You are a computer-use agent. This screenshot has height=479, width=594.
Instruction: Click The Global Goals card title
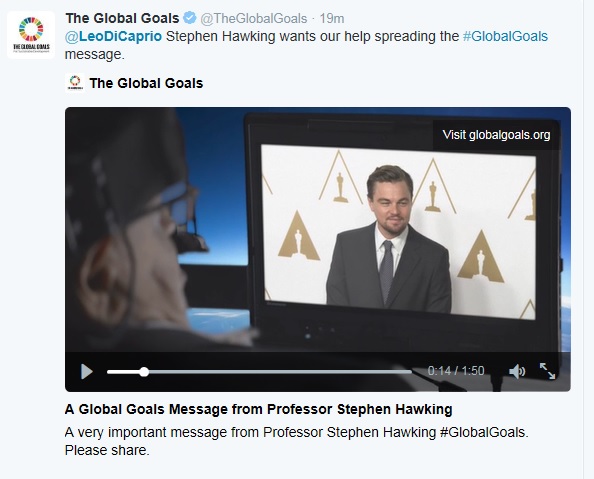click(x=146, y=83)
